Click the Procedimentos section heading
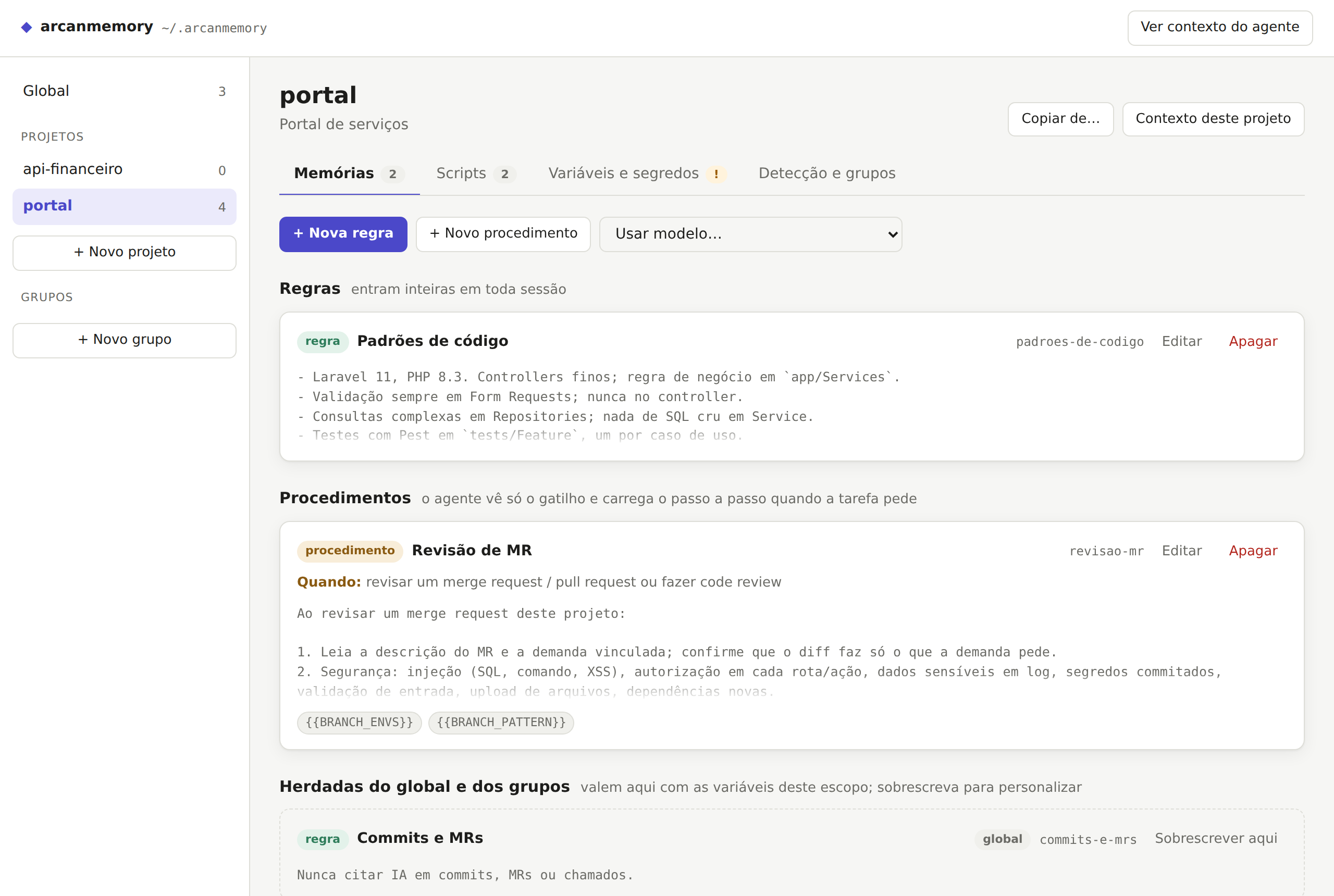Viewport: 1334px width, 896px height. [344, 499]
